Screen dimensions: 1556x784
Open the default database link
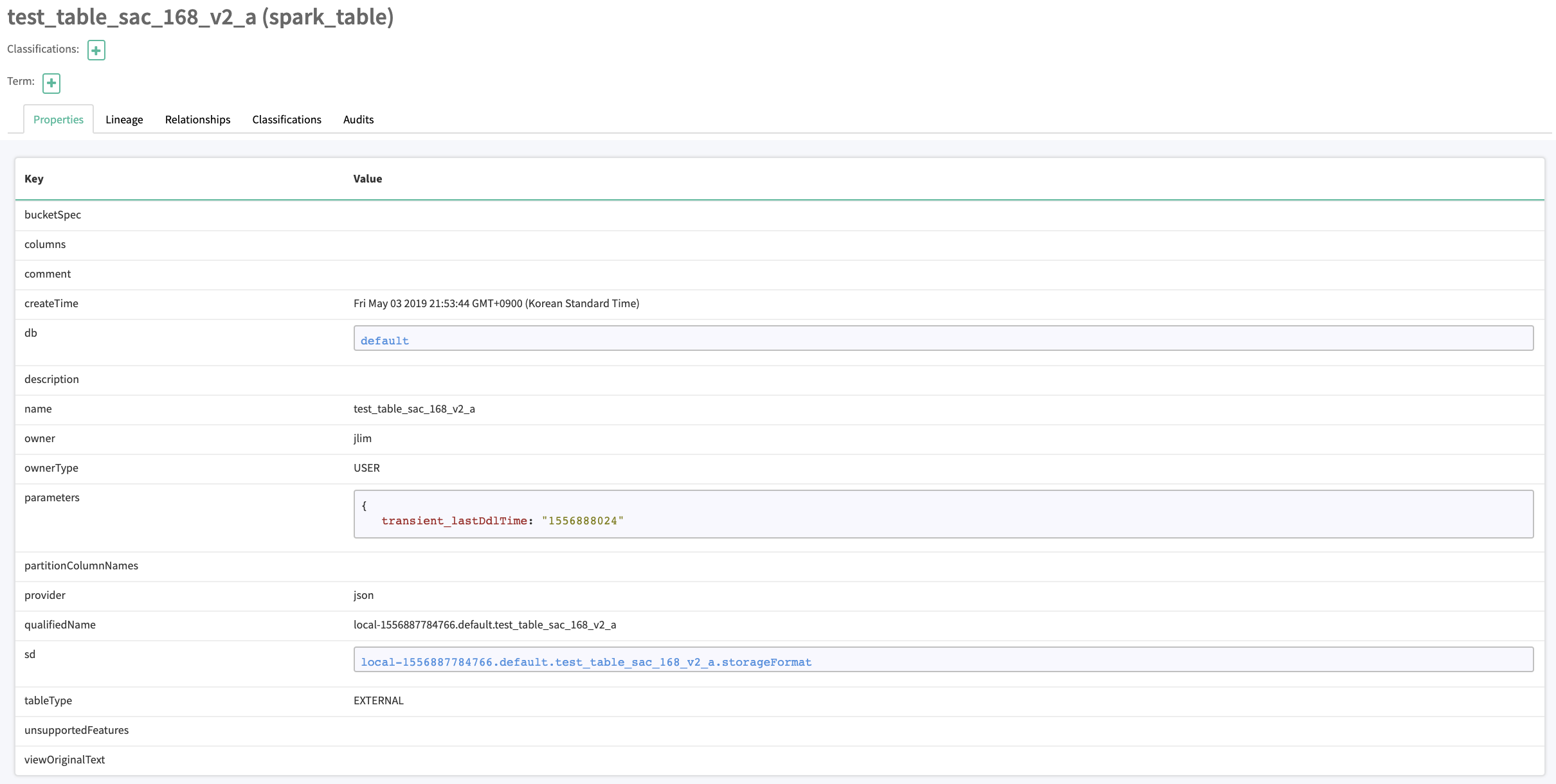coord(384,340)
